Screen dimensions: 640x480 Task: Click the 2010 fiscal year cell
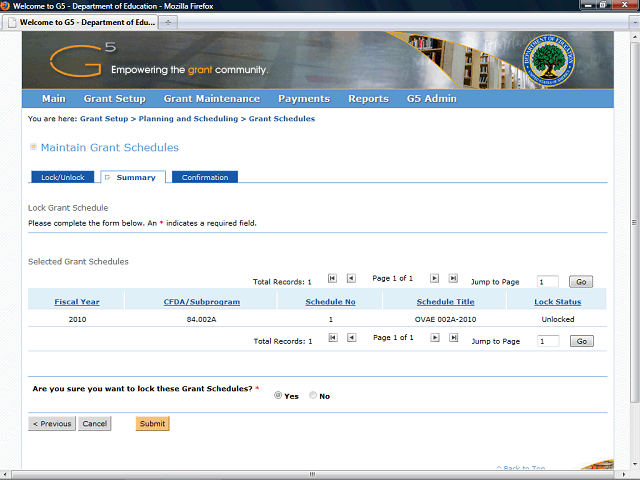77,319
